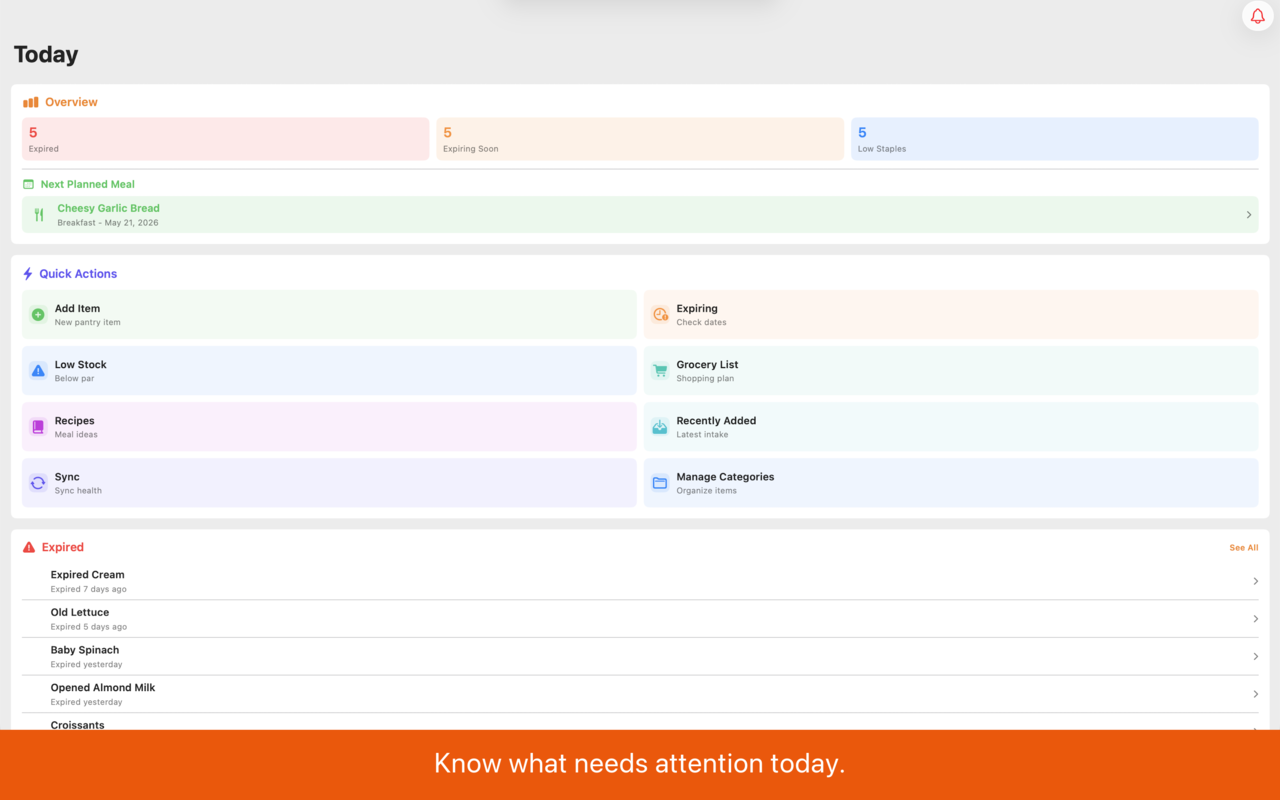Open Recently Added tile

pos(951,427)
